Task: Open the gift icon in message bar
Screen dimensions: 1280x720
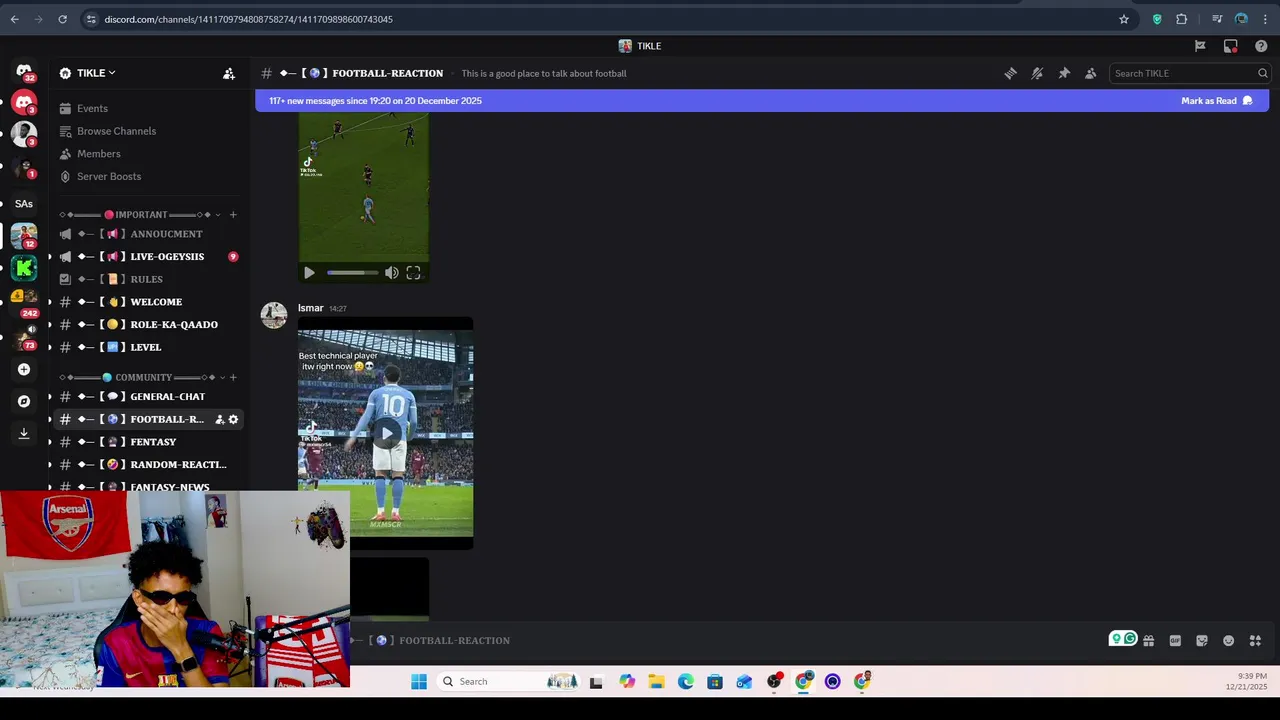Action: [1148, 640]
